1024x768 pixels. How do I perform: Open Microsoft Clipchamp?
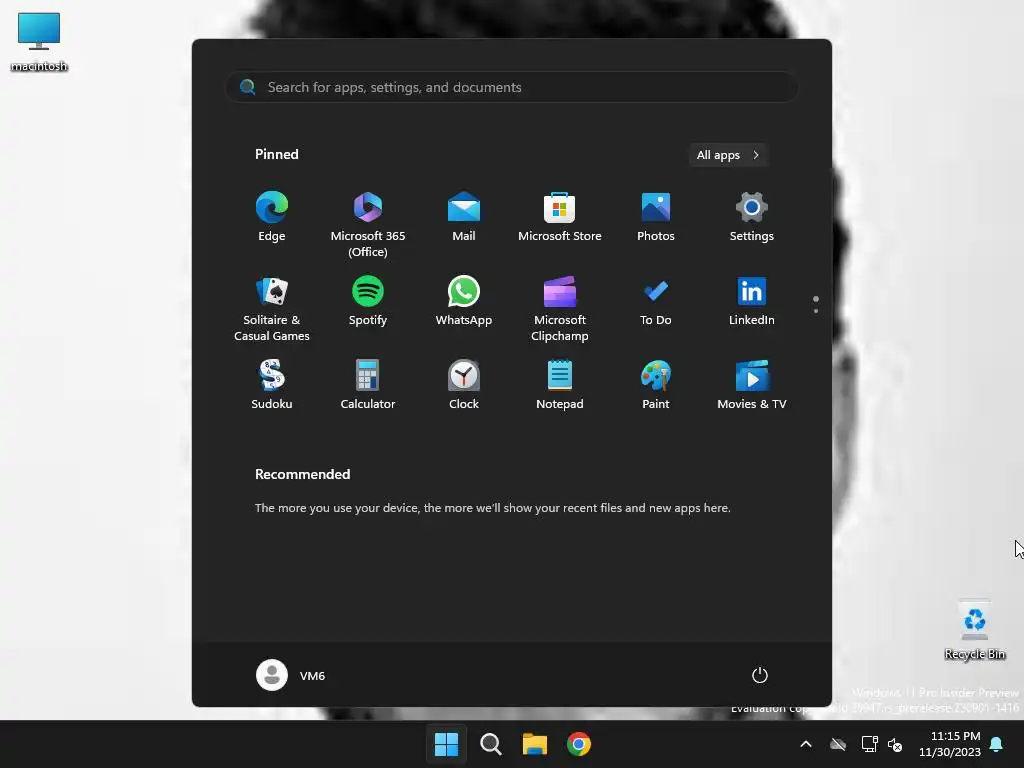click(x=560, y=308)
